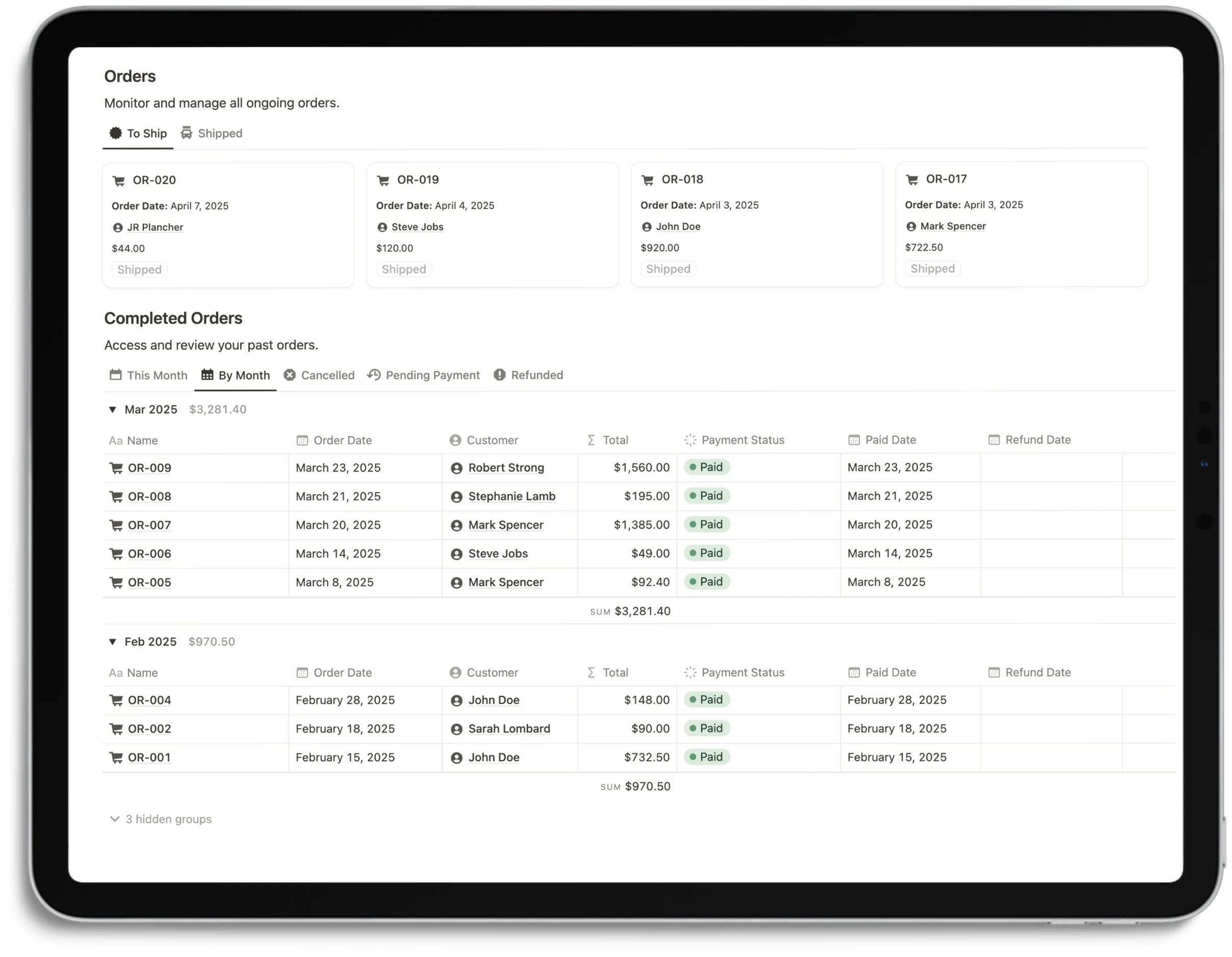Viewport: 1232px width, 957px height.
Task: Collapse the Feb 2025 group
Action: [112, 642]
